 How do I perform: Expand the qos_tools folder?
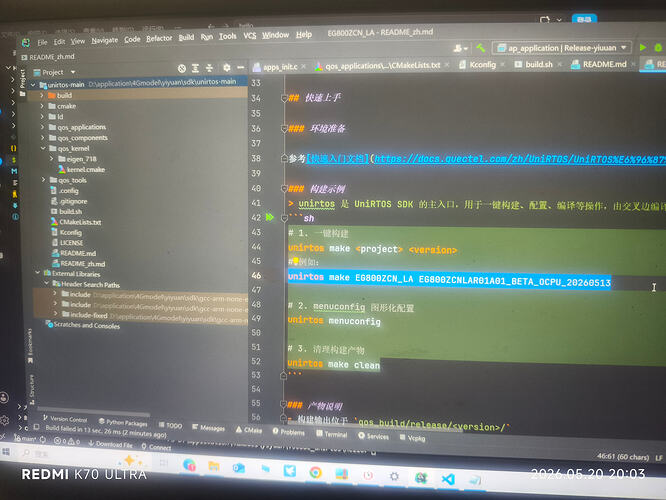click(x=43, y=180)
